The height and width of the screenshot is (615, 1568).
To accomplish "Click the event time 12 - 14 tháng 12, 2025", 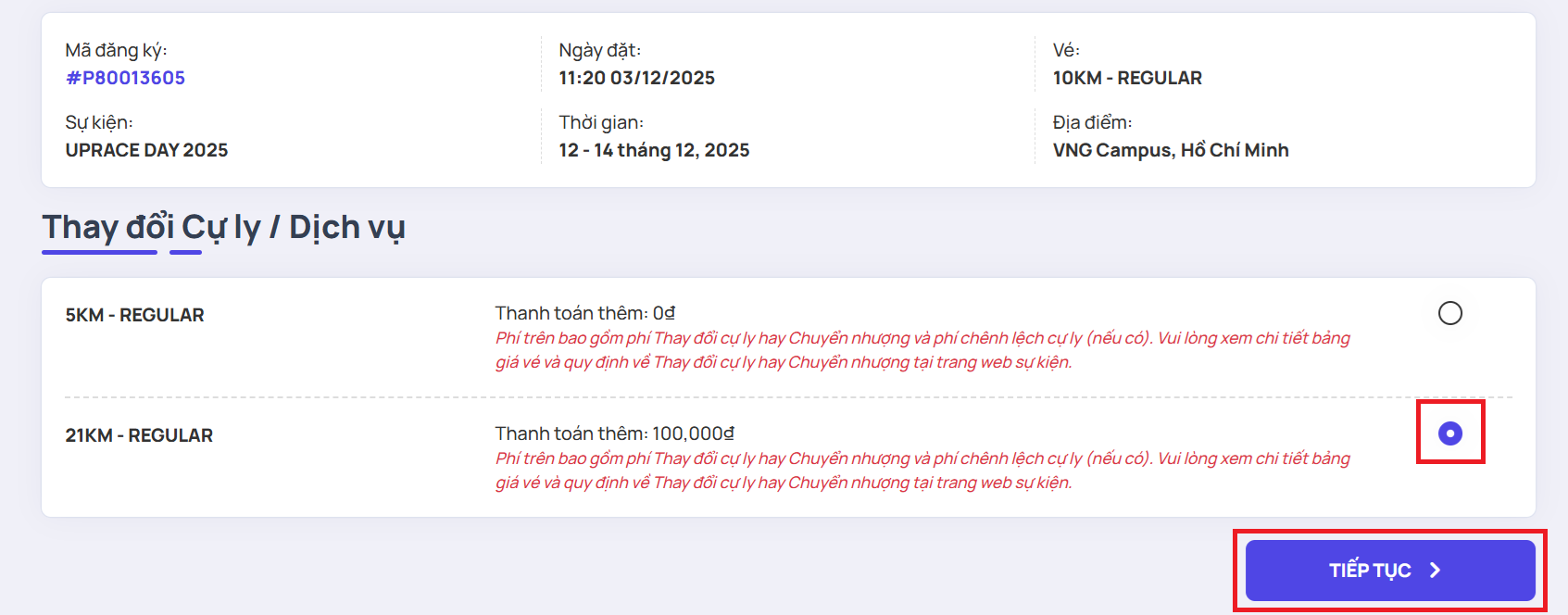I will point(654,150).
